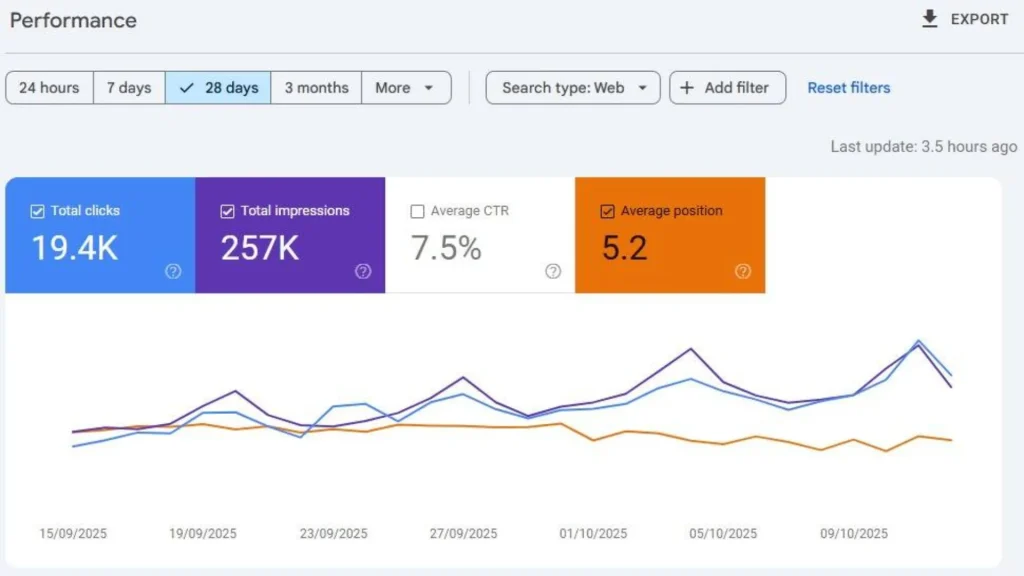Switch to the 7 days tab
This screenshot has height=576, width=1024.
tap(128, 88)
